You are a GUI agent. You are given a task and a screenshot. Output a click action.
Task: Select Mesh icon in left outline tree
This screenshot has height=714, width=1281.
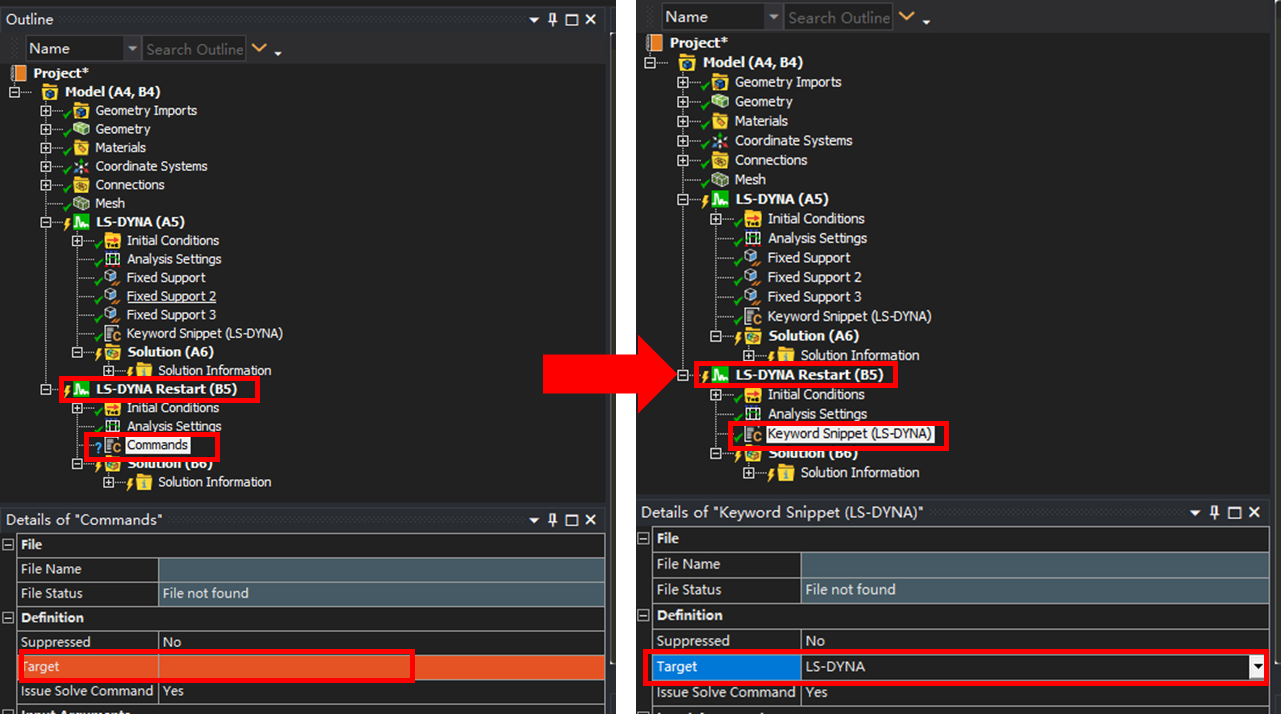pyautogui.click(x=81, y=203)
